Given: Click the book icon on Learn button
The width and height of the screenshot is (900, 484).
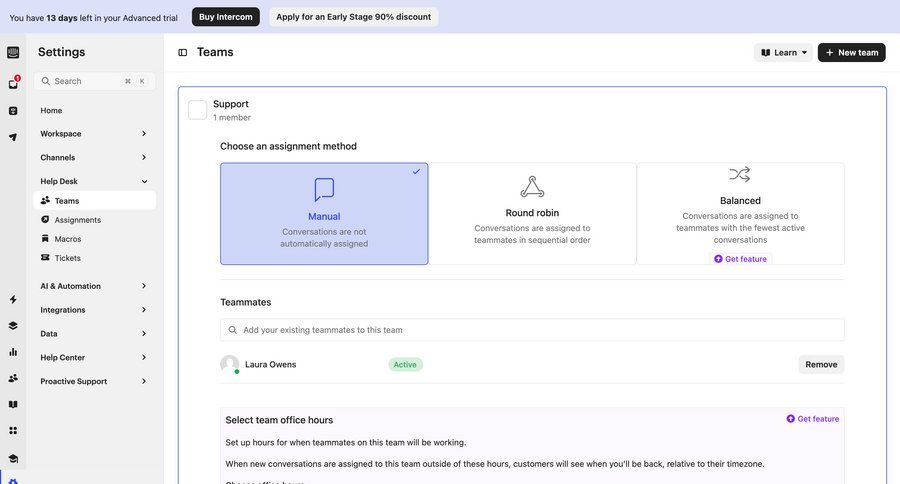Looking at the screenshot, I should pyautogui.click(x=765, y=52).
